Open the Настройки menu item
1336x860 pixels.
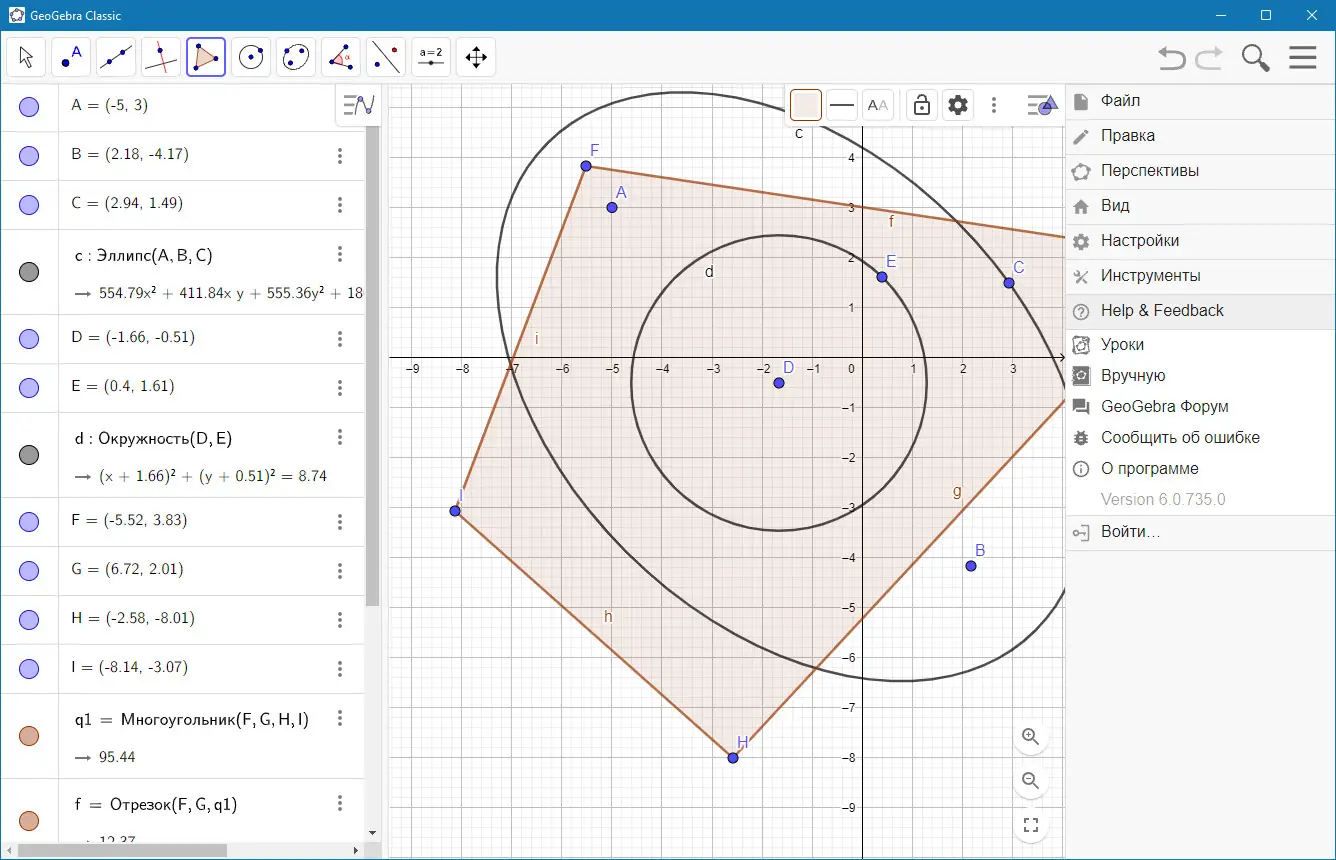(1139, 241)
